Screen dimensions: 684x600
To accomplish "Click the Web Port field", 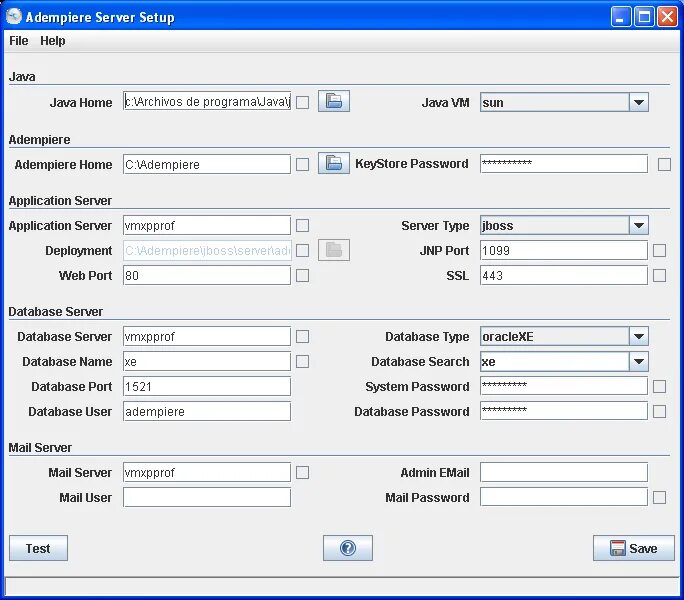I will (207, 276).
